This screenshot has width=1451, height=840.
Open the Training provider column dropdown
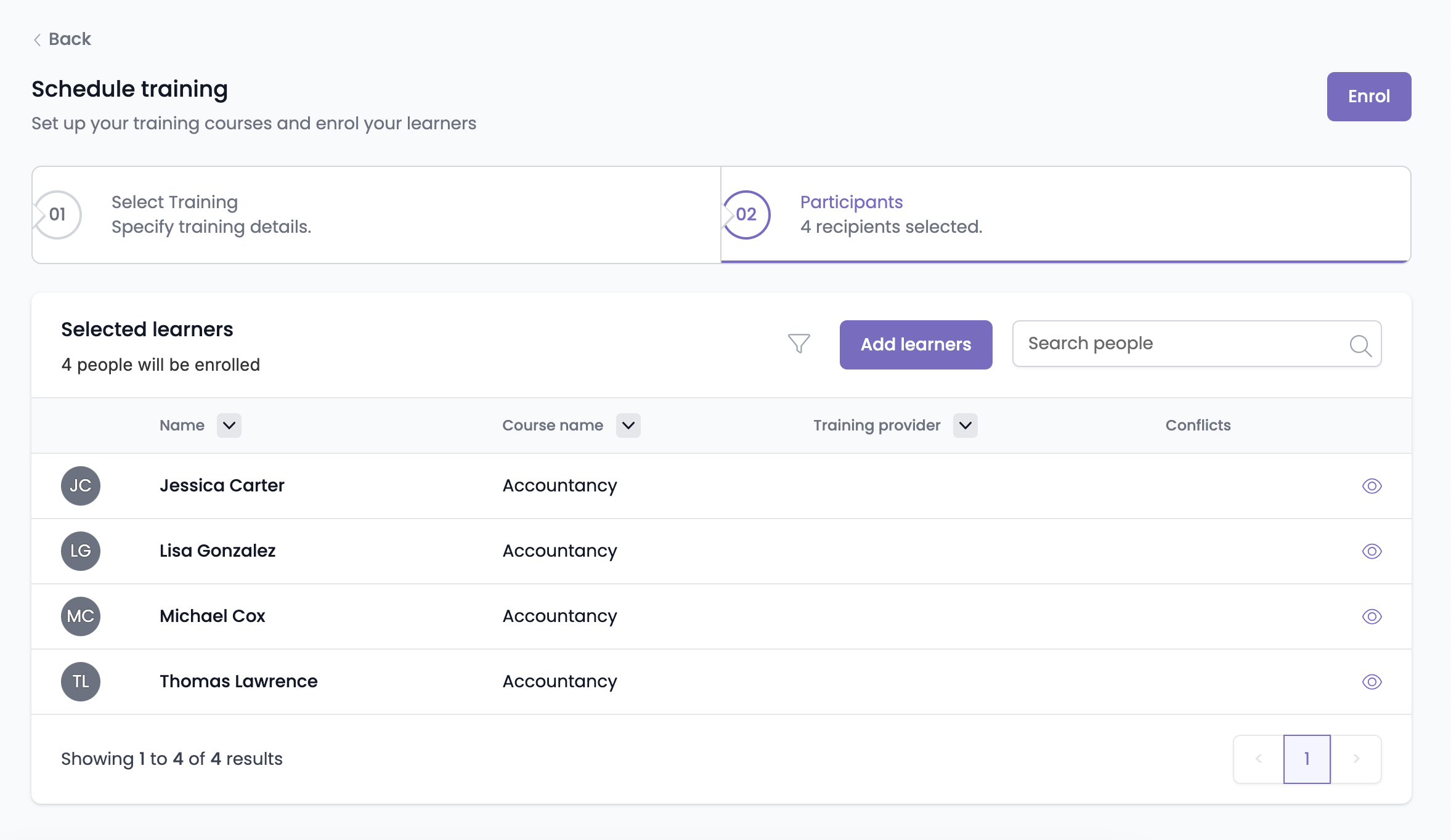tap(965, 426)
